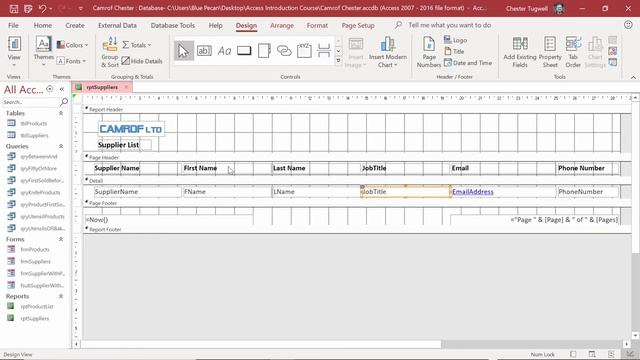The height and width of the screenshot is (360, 640).
Task: Open the Colors dropdown
Action: (x=72, y=45)
